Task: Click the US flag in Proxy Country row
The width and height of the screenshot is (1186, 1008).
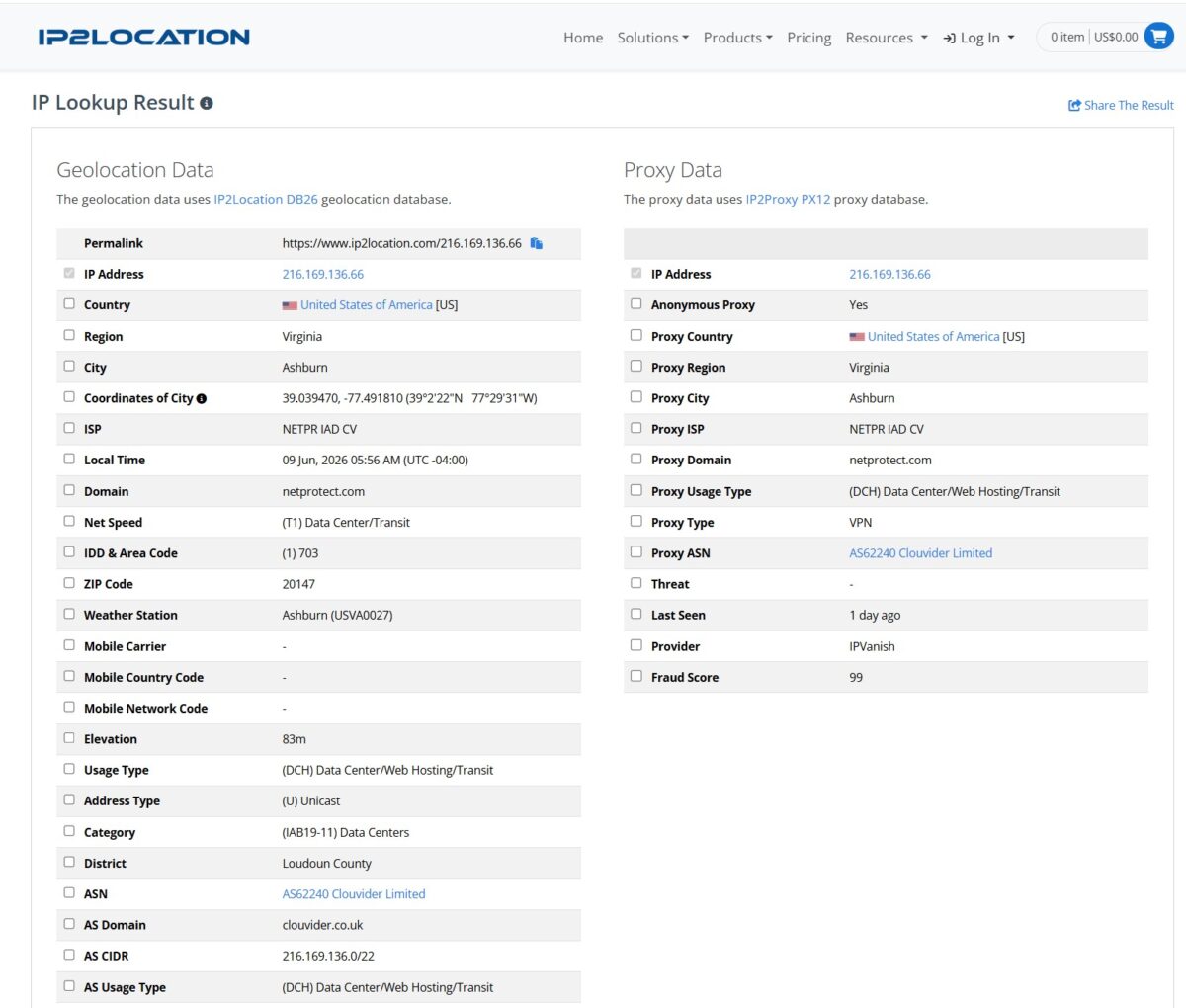Action: pyautogui.click(x=857, y=337)
